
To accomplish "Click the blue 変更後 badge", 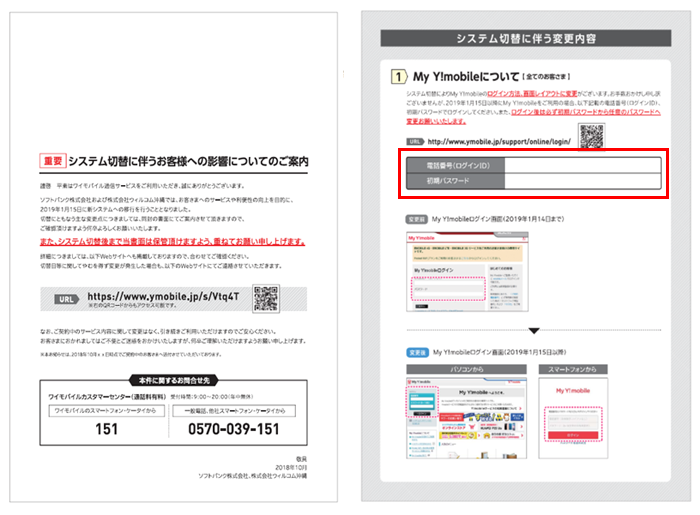I will pos(417,352).
